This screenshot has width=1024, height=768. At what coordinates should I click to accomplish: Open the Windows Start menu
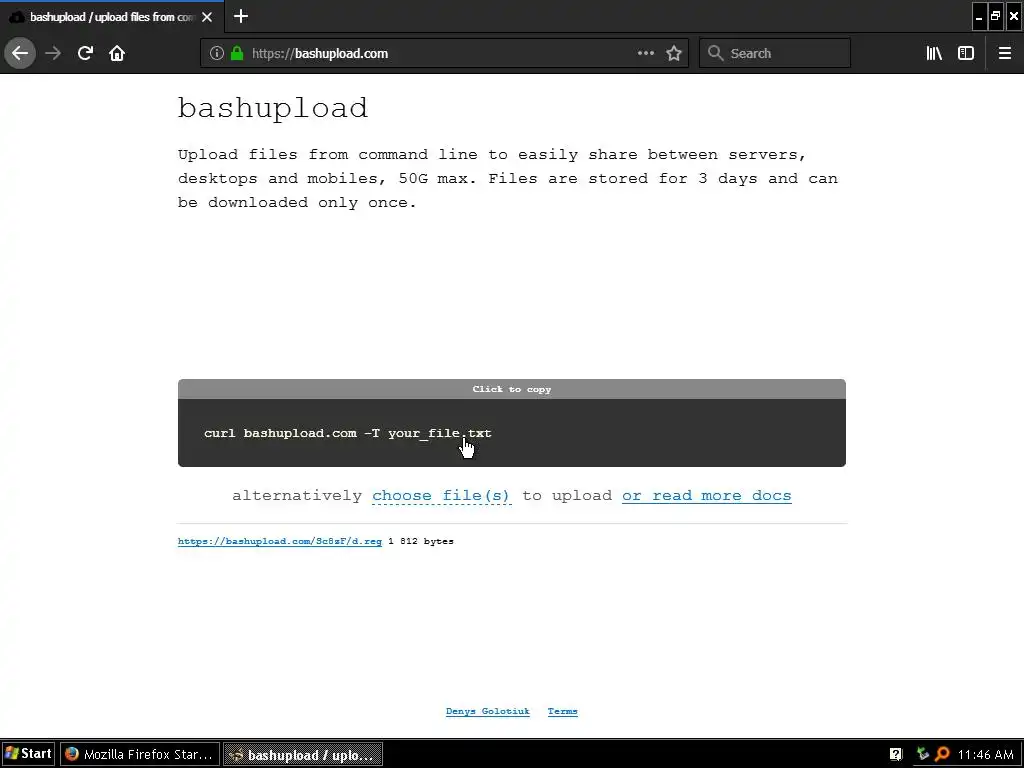pyautogui.click(x=28, y=754)
